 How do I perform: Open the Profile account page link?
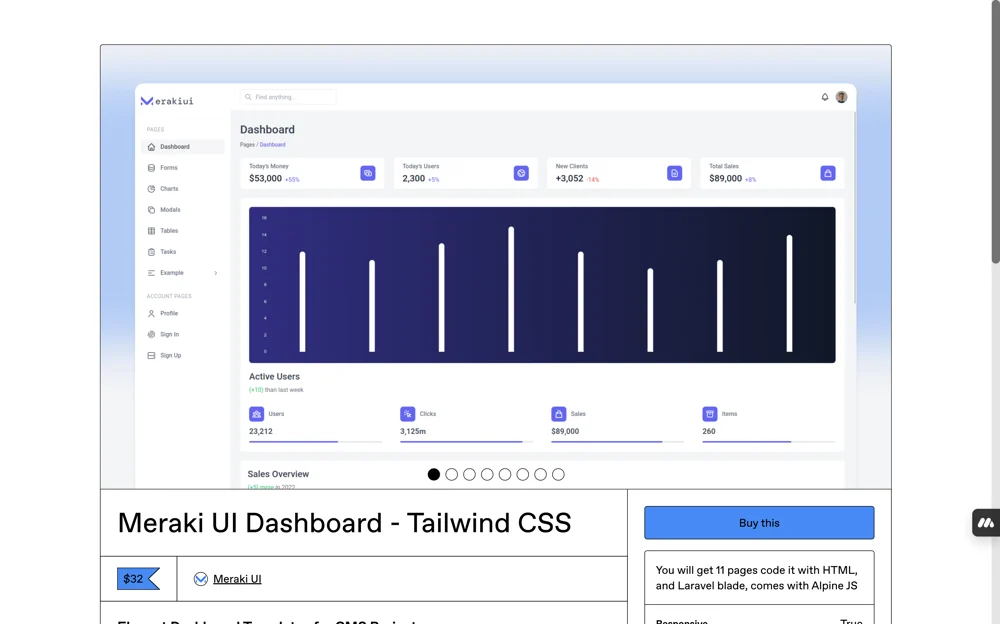[x=183, y=314]
